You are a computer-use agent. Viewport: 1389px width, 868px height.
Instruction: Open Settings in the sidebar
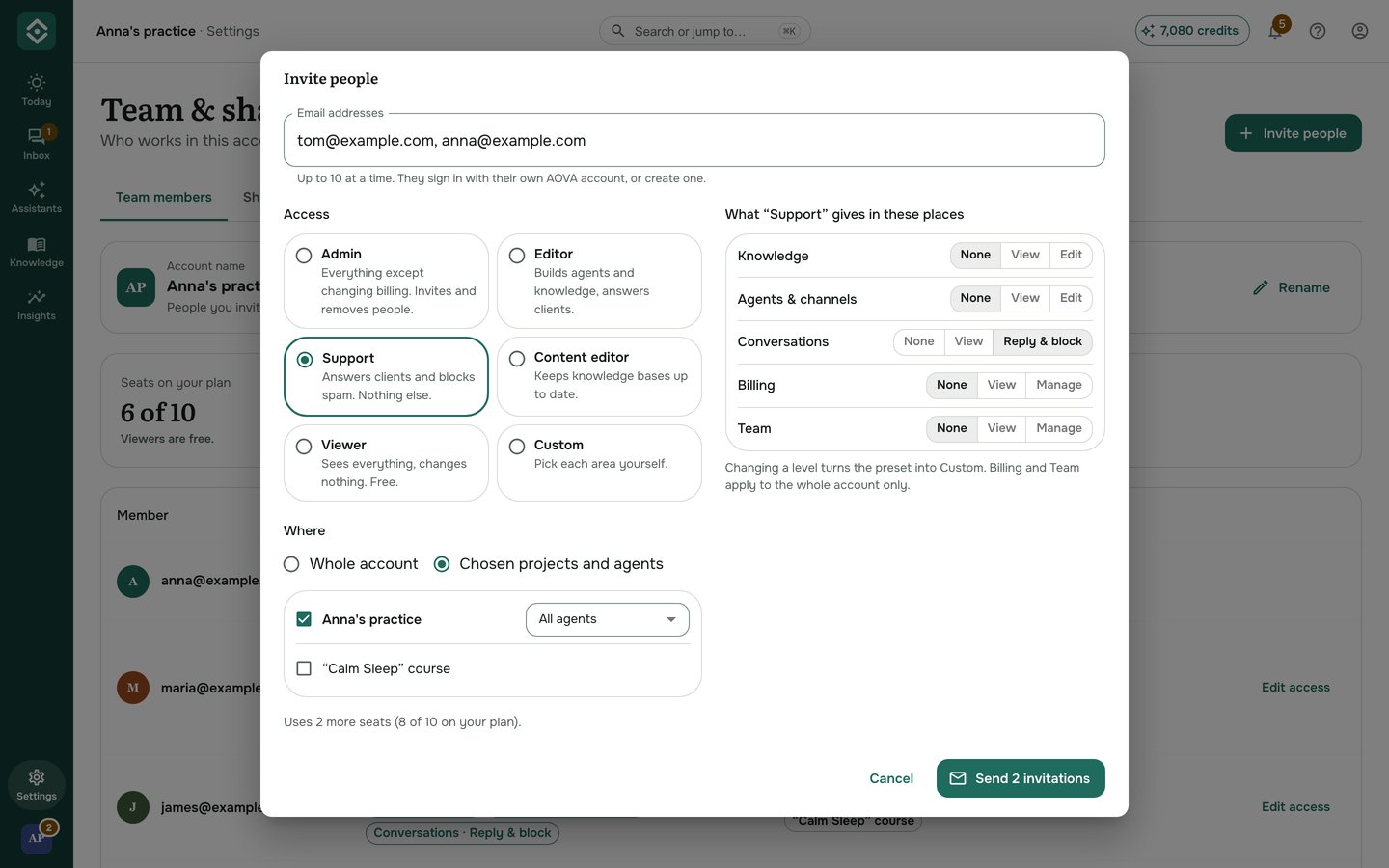pyautogui.click(x=37, y=784)
